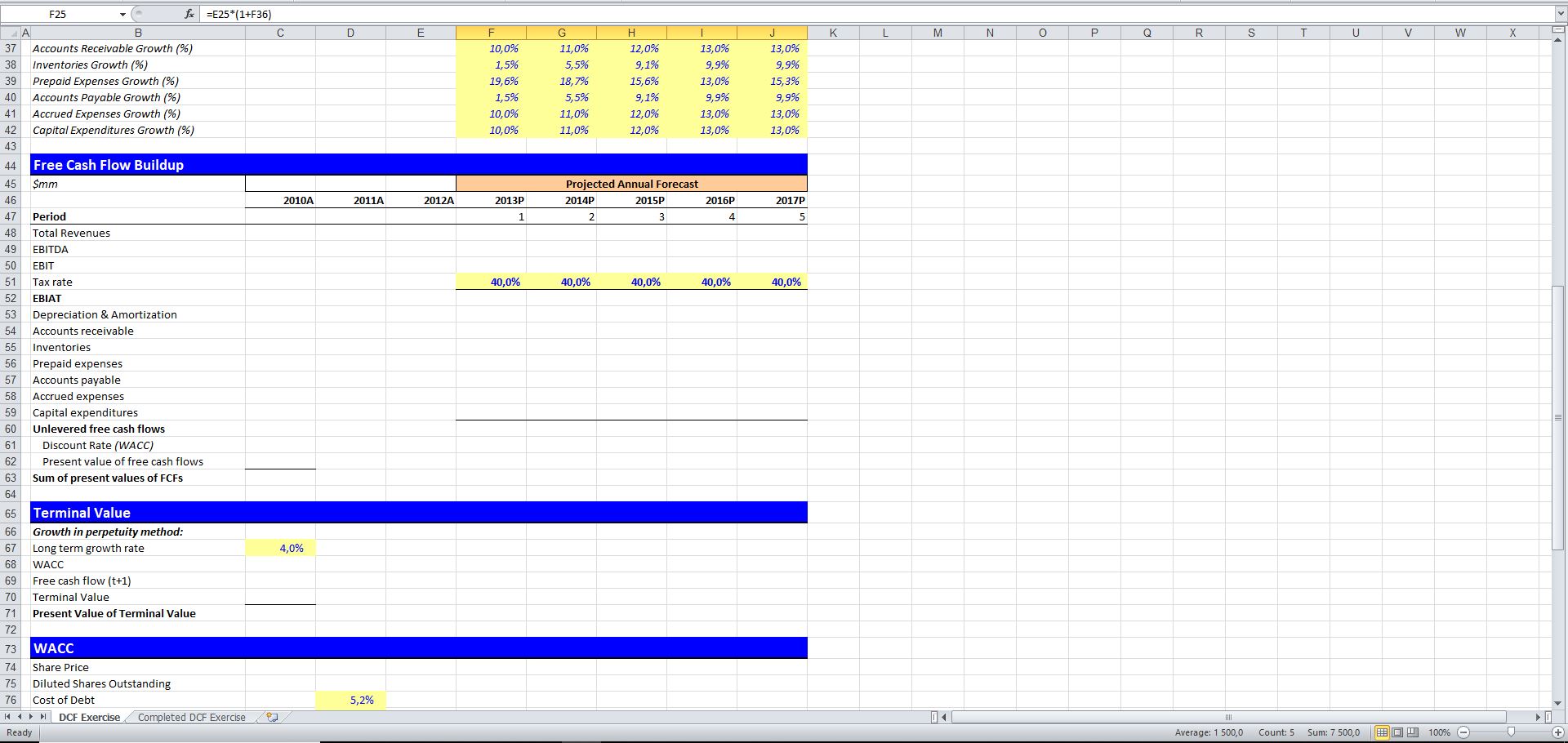
Task: Open the Name Box dropdown arrow
Action: pos(122,14)
